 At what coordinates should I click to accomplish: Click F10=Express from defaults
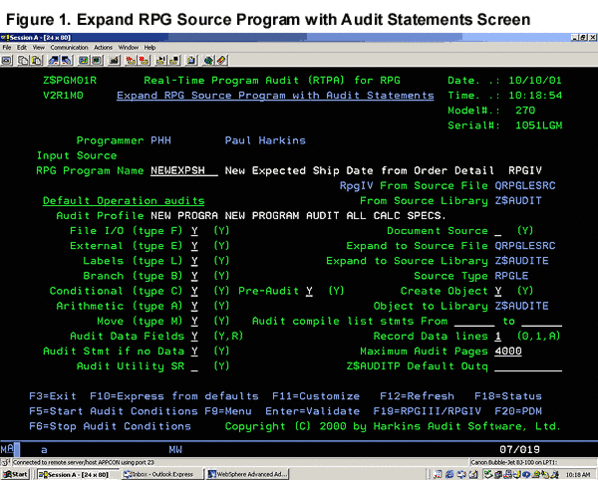click(x=174, y=396)
